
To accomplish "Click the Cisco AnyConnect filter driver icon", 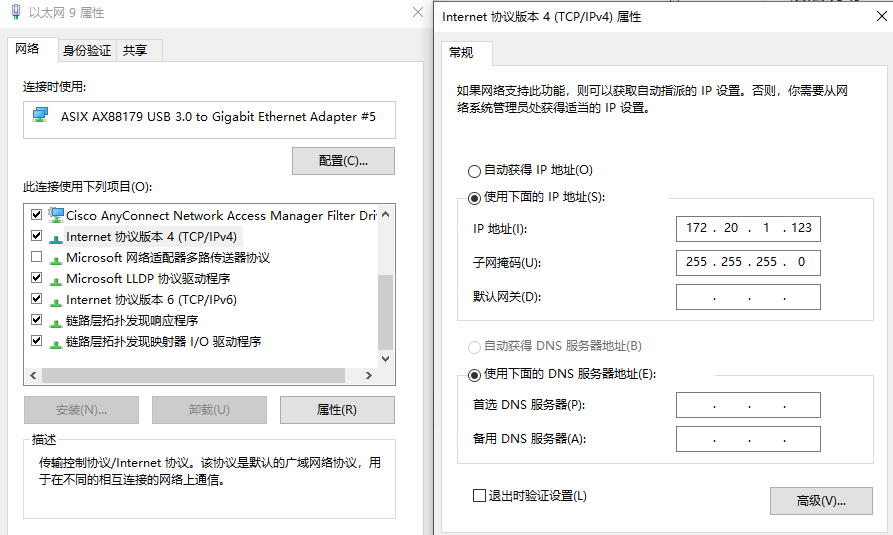I will click(56, 215).
